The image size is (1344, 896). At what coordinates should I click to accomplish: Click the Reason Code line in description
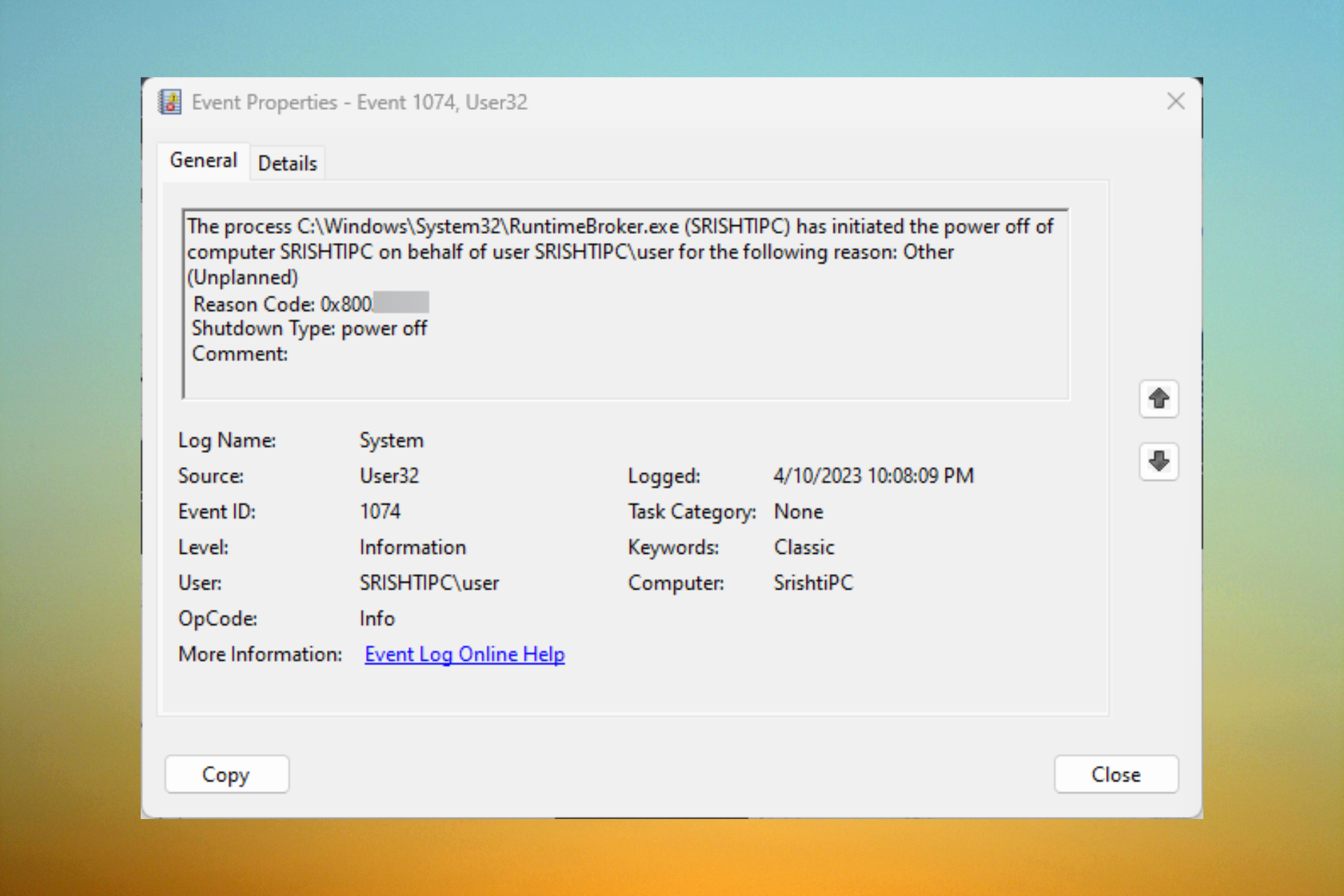pyautogui.click(x=283, y=304)
